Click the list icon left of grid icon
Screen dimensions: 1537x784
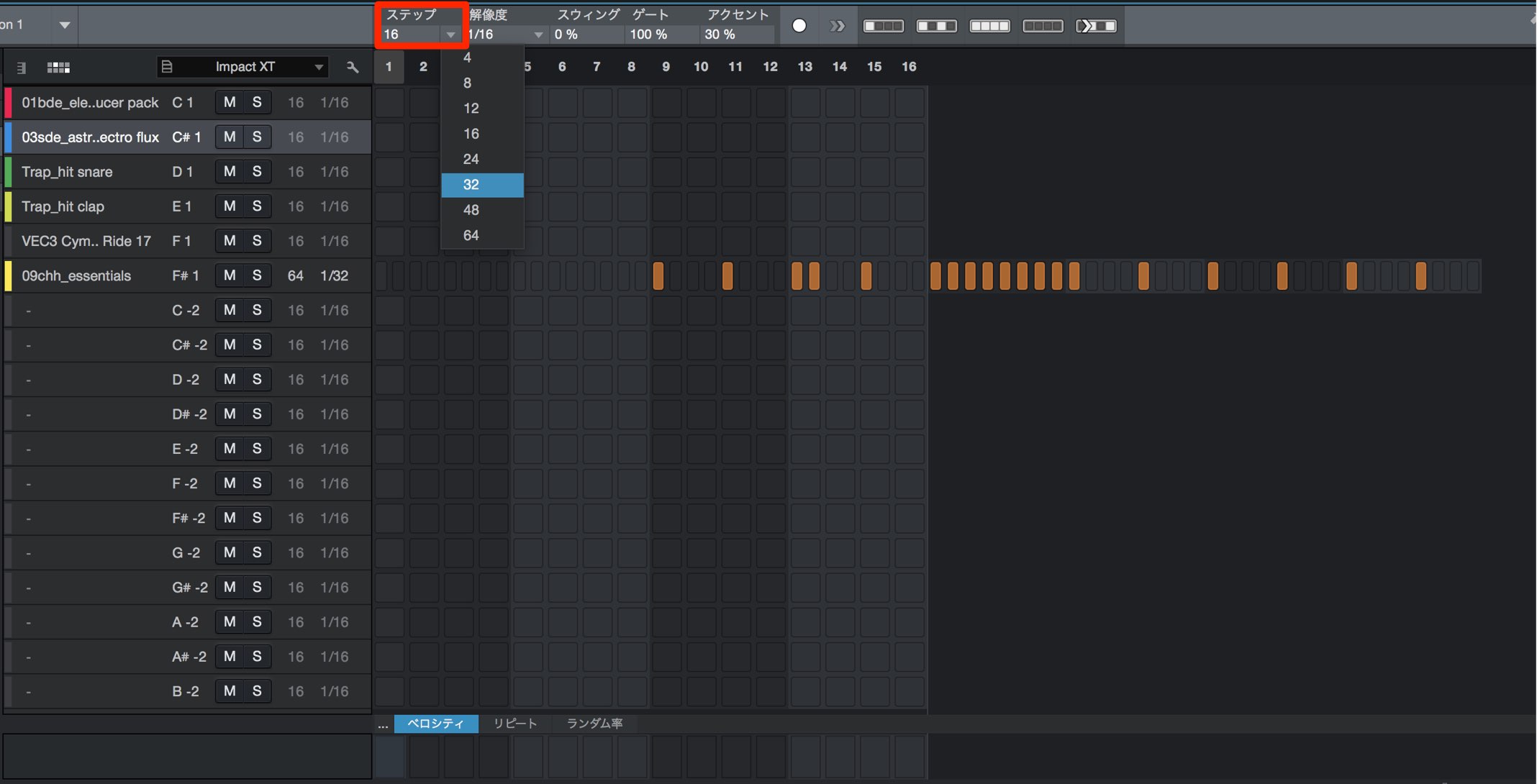[21, 68]
